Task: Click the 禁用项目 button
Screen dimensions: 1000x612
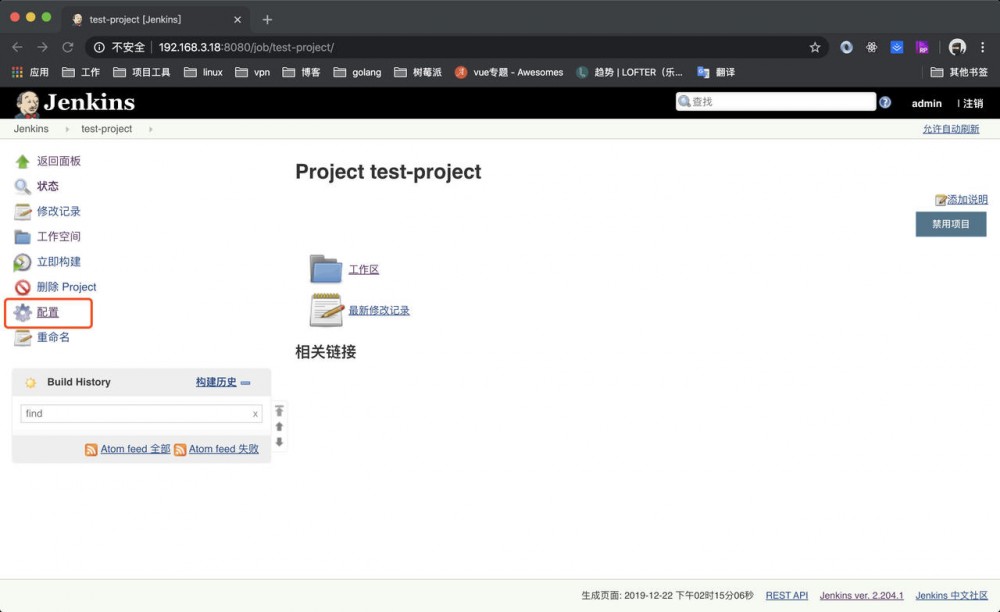Action: pos(950,224)
